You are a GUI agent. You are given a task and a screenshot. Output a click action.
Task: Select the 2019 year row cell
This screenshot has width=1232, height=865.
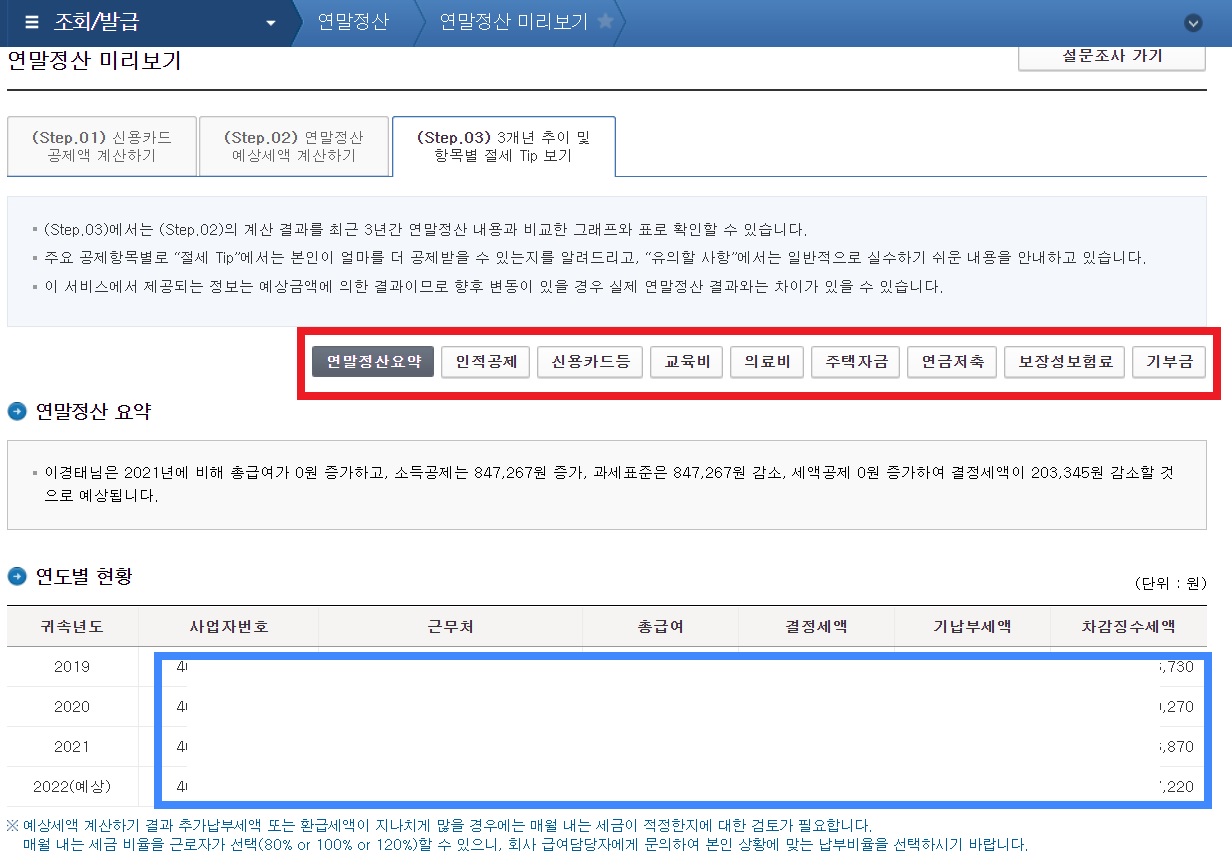pos(72,667)
